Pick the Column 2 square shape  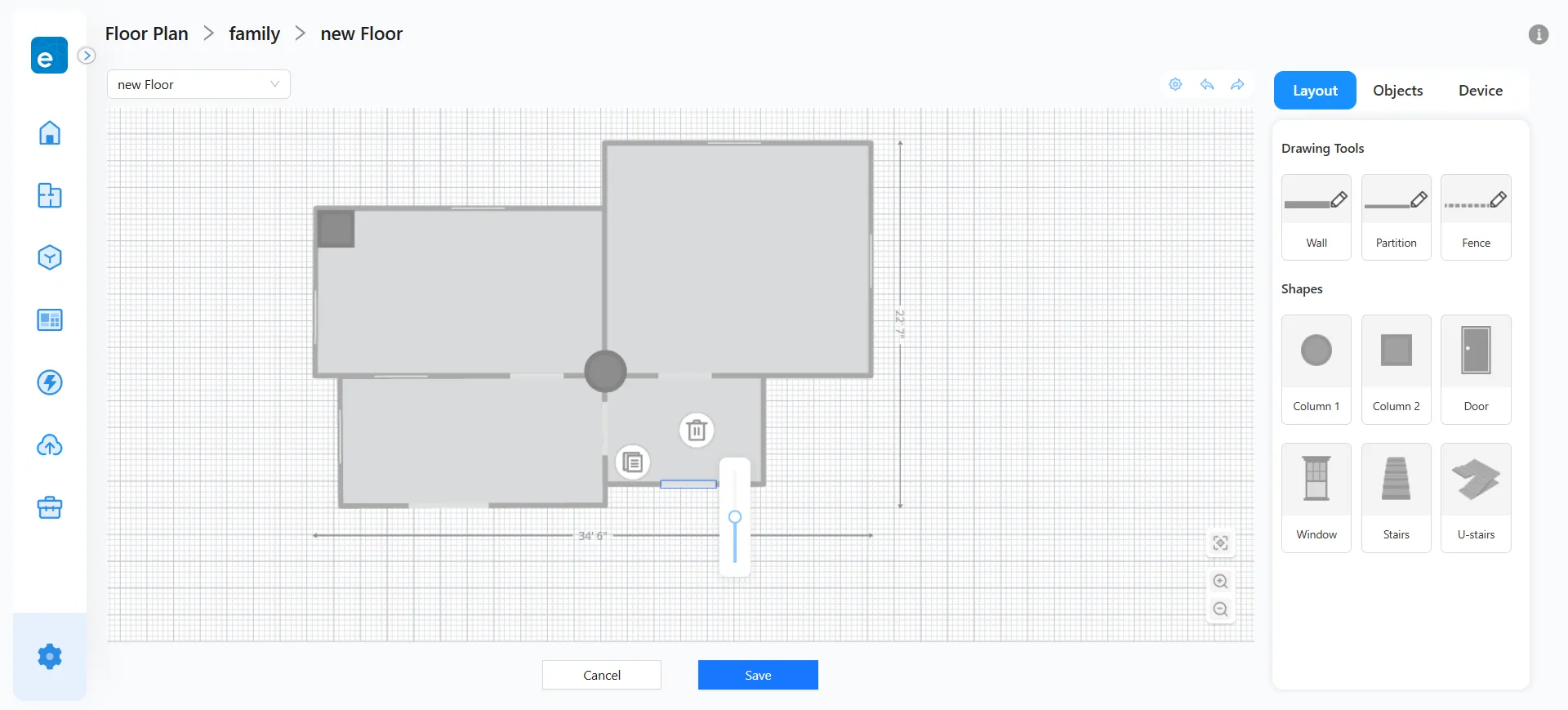pyautogui.click(x=1396, y=368)
